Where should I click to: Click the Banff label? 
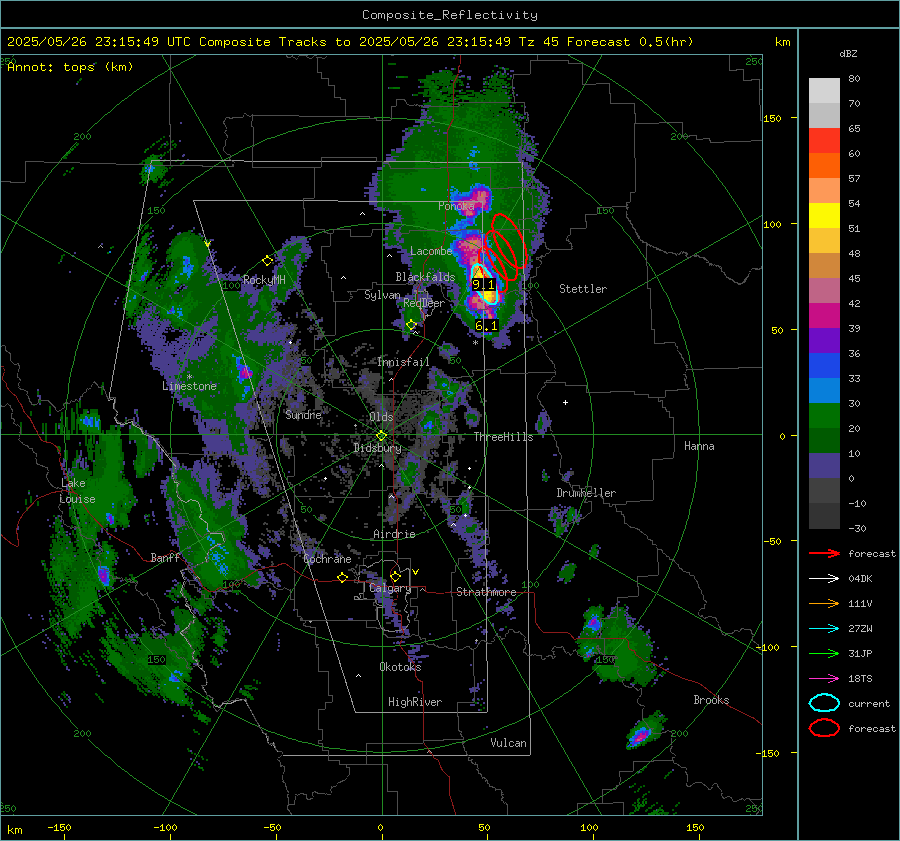[165, 558]
